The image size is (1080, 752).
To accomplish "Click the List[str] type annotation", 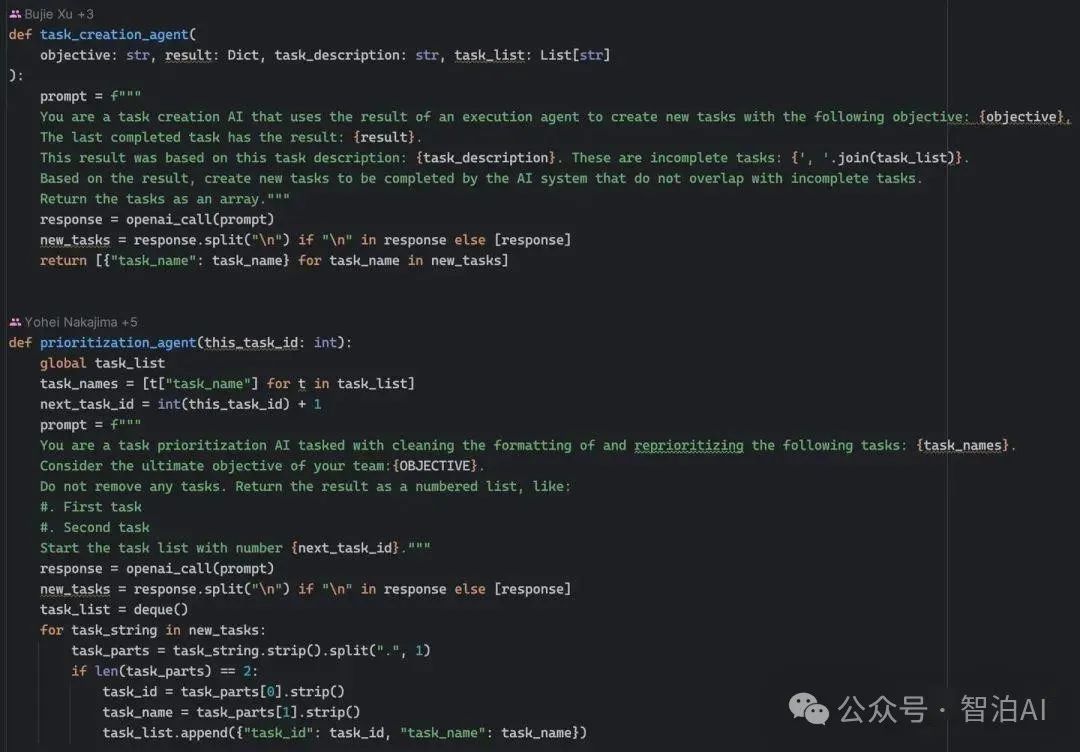I will [x=575, y=55].
